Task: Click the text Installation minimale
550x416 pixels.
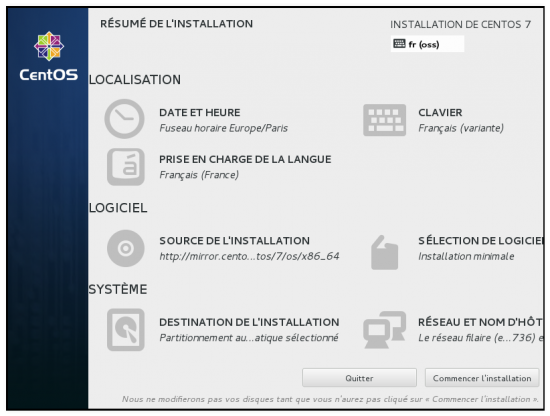Action: click(x=466, y=256)
